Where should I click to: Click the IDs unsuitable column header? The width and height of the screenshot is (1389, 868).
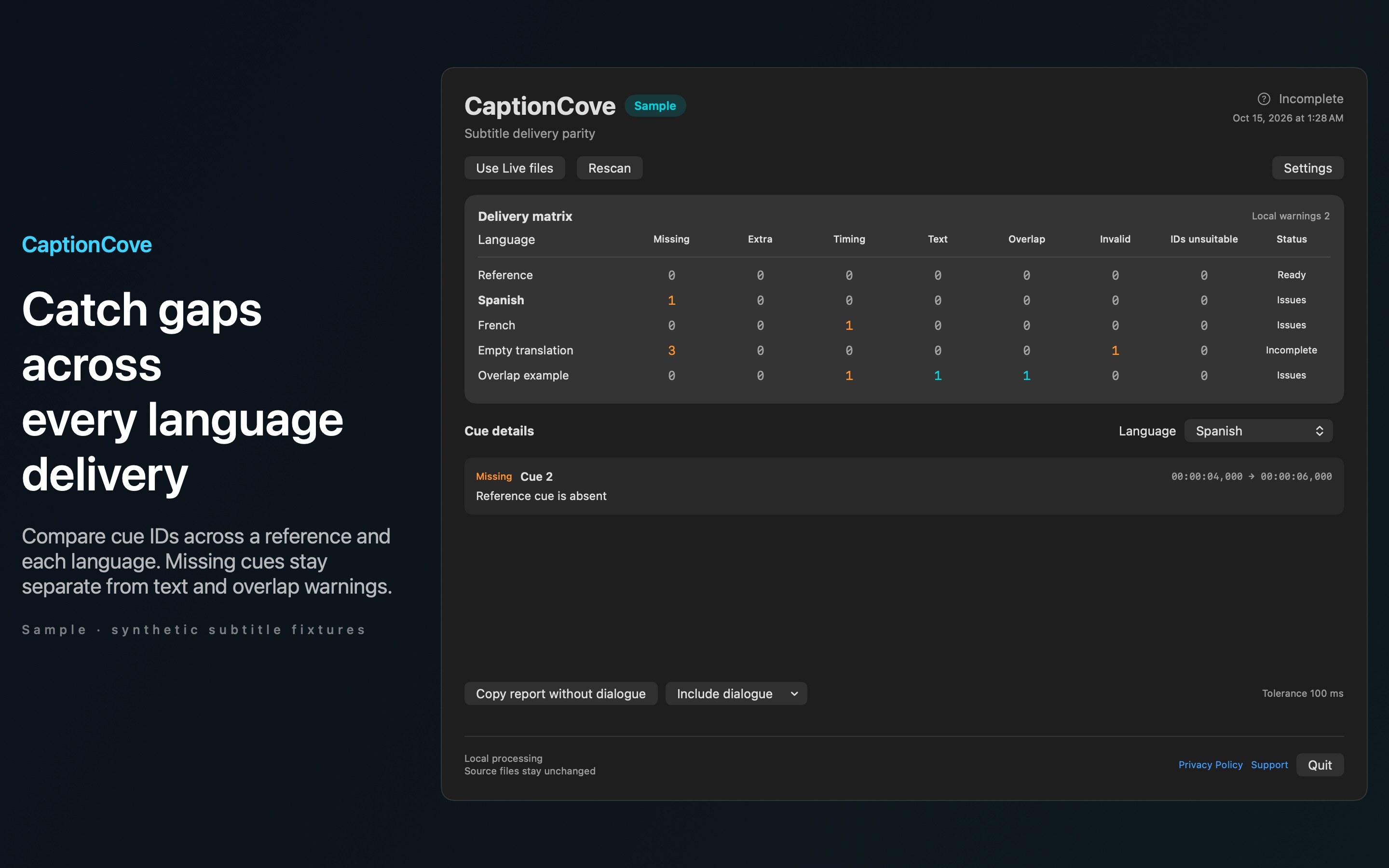coord(1204,239)
